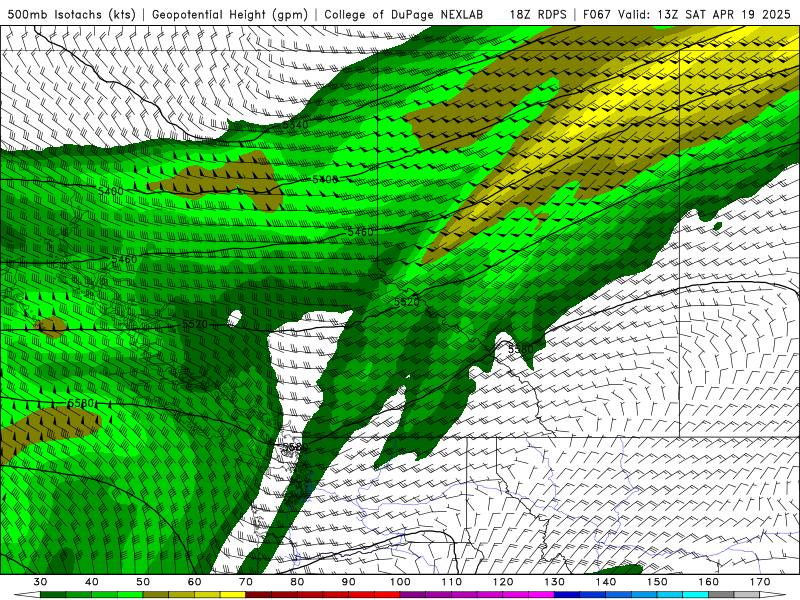Click the 5340 height contour label
Screen dimensions: 800x600
coord(295,125)
